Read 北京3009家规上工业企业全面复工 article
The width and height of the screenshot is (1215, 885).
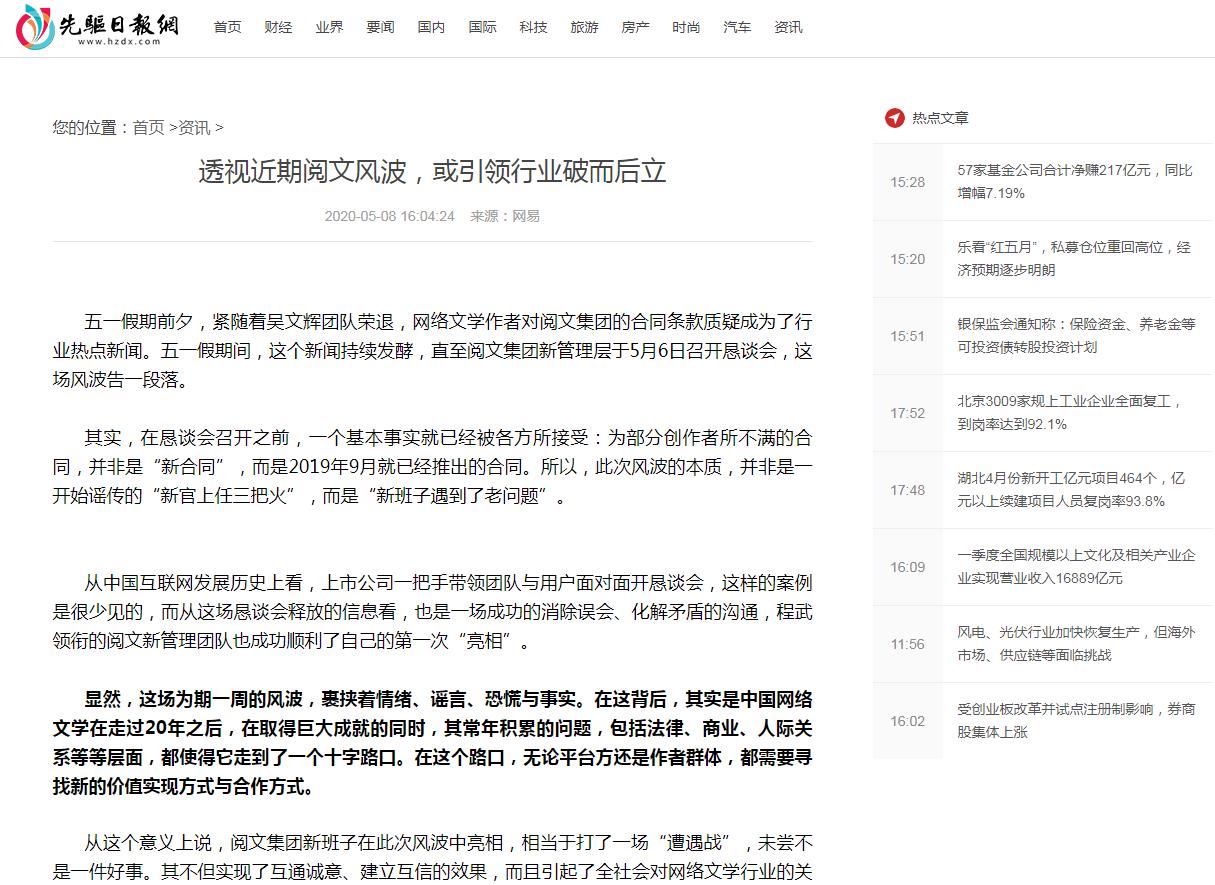click(x=1070, y=413)
